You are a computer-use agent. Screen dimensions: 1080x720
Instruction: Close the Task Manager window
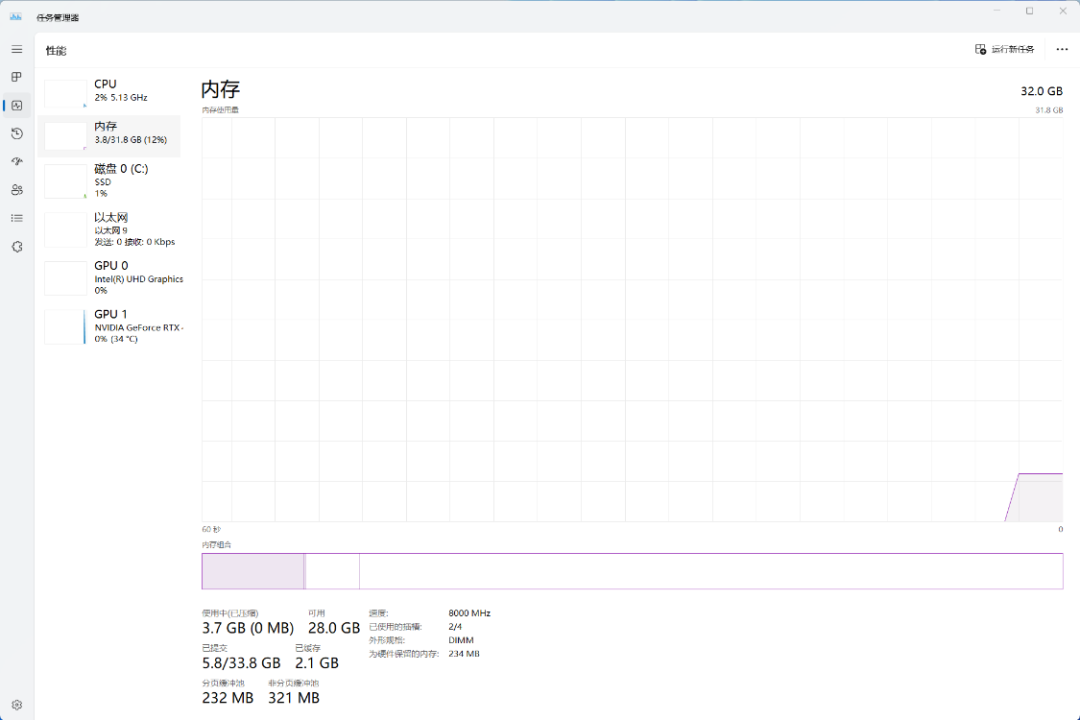[x=1063, y=11]
